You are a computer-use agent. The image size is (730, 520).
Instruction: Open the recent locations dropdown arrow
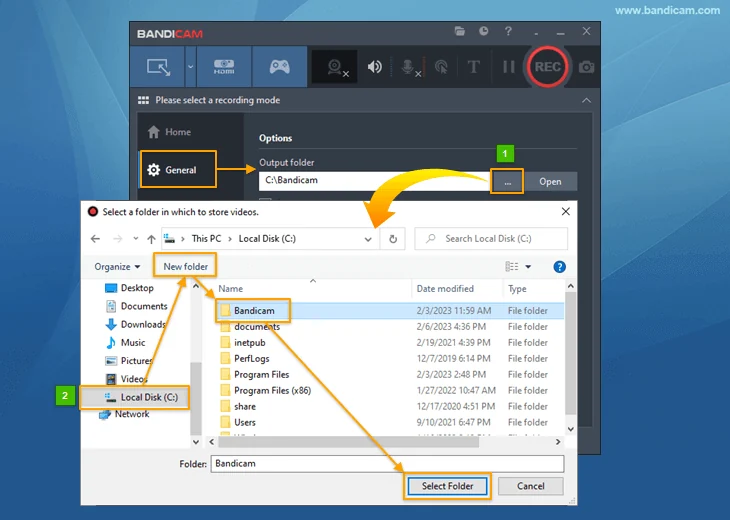[x=135, y=239]
